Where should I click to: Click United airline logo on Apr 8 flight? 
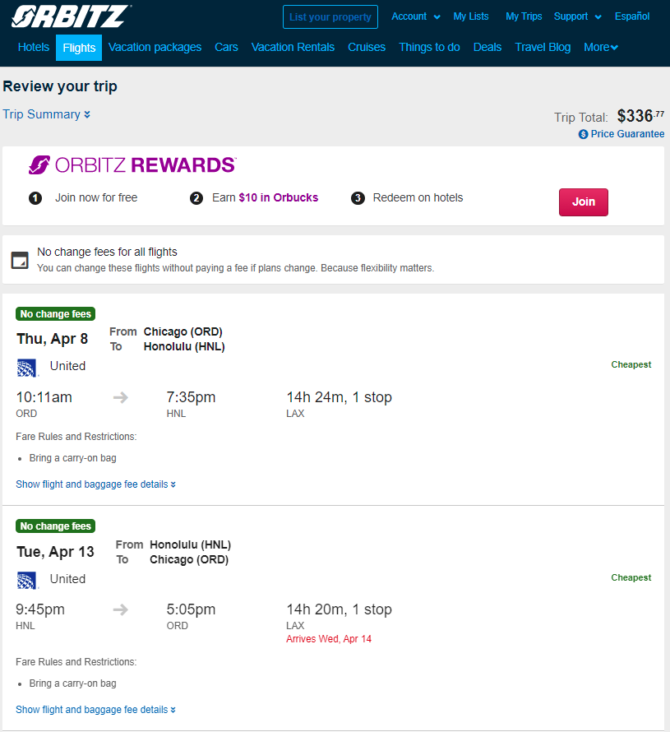tap(27, 367)
